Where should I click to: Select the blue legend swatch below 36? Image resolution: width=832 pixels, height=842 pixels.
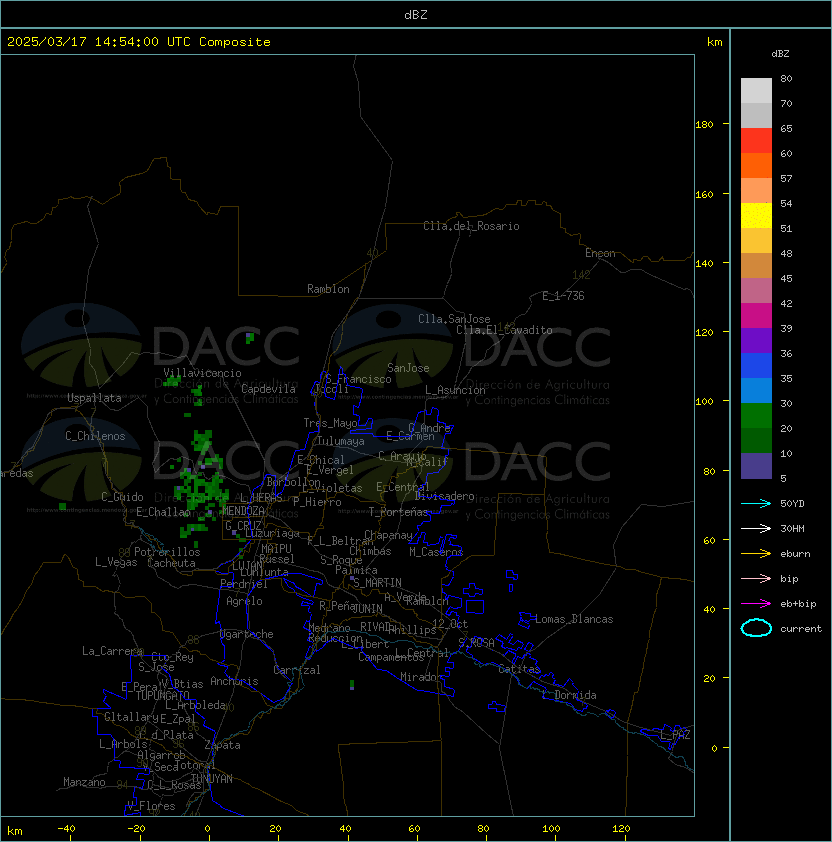(x=756, y=366)
